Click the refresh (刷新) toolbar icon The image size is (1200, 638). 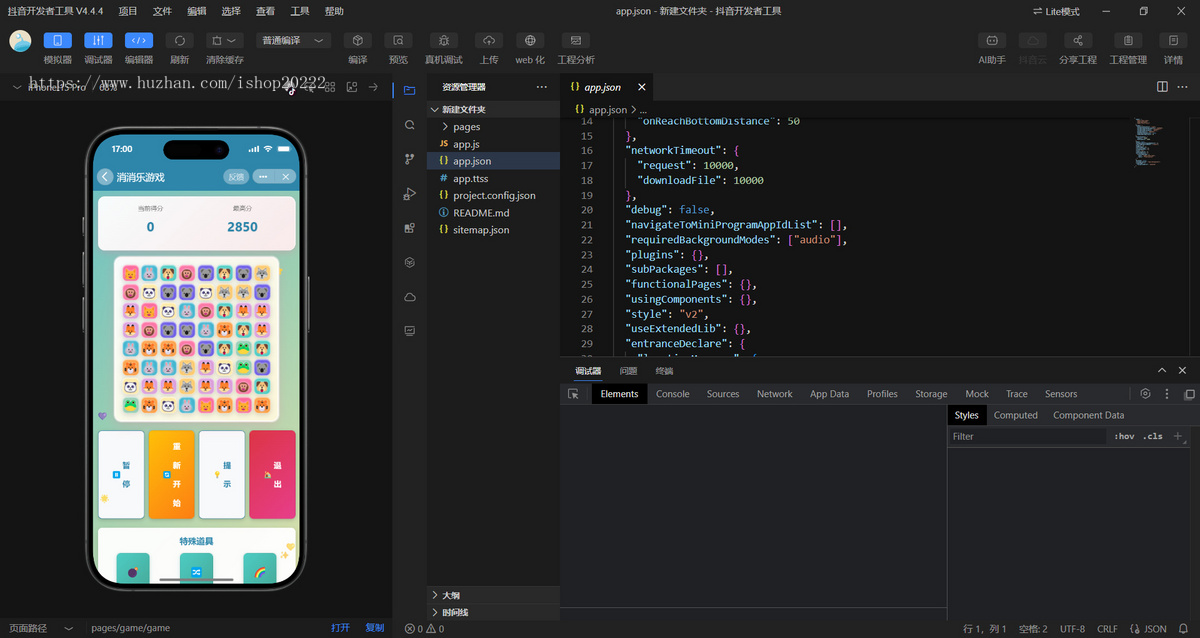(x=179, y=41)
